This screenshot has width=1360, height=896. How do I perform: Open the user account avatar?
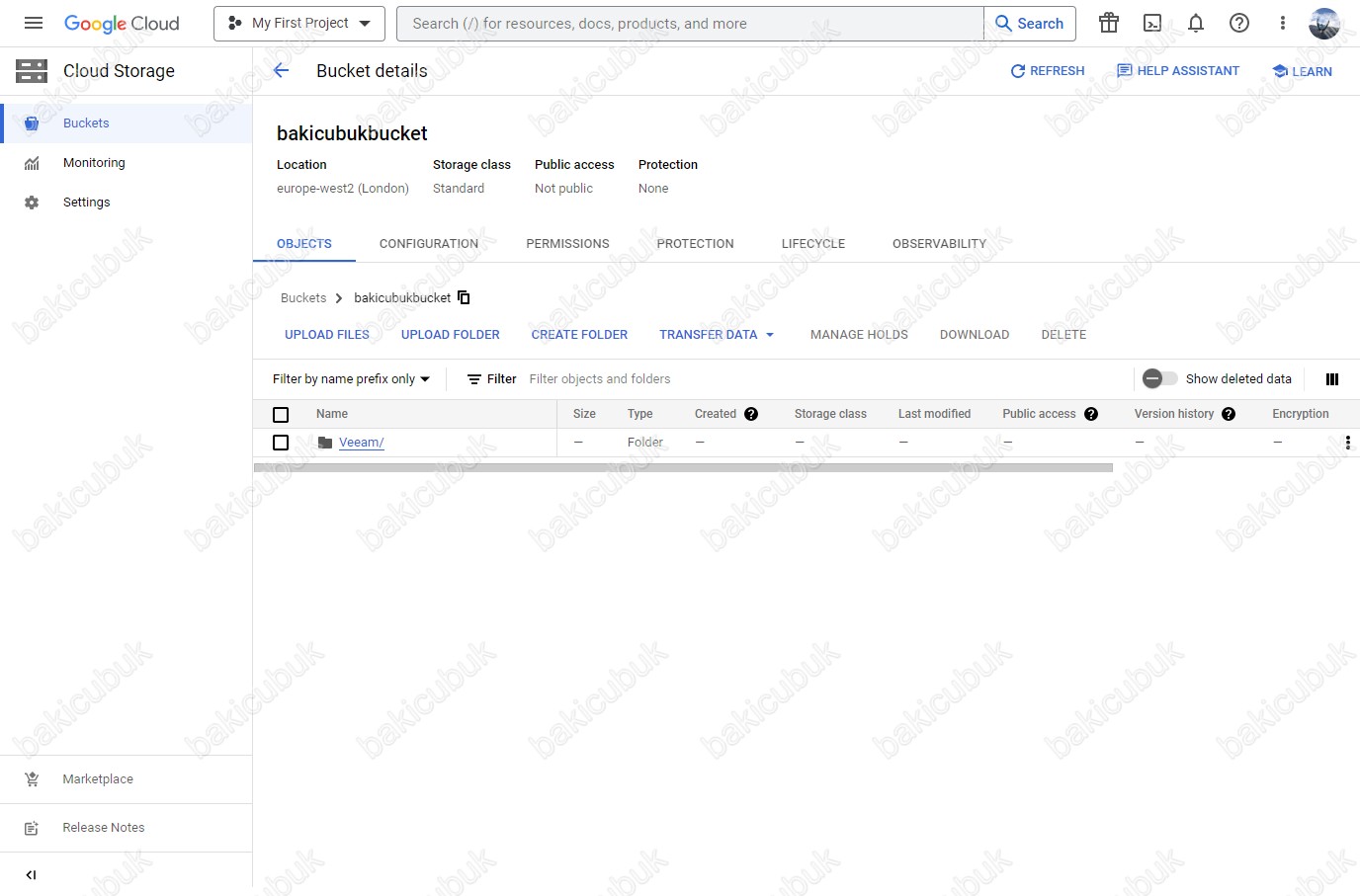[x=1324, y=23]
